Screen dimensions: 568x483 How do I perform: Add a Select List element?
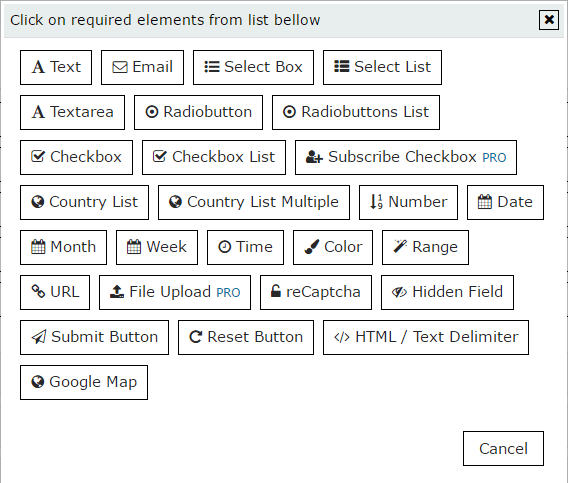[383, 67]
